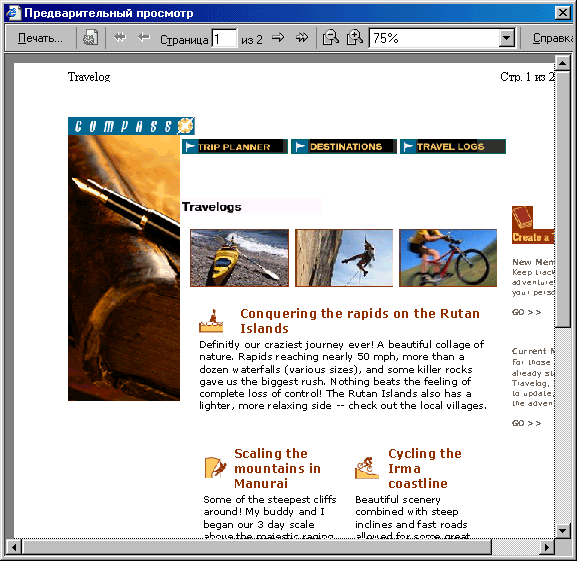Jump to last page arrow icon
Screen dimensions: 577x561
pyautogui.click(x=302, y=38)
